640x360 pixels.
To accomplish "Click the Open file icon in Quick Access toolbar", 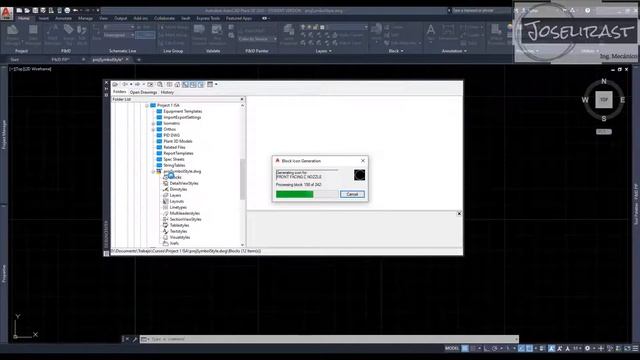I will click(x=27, y=10).
